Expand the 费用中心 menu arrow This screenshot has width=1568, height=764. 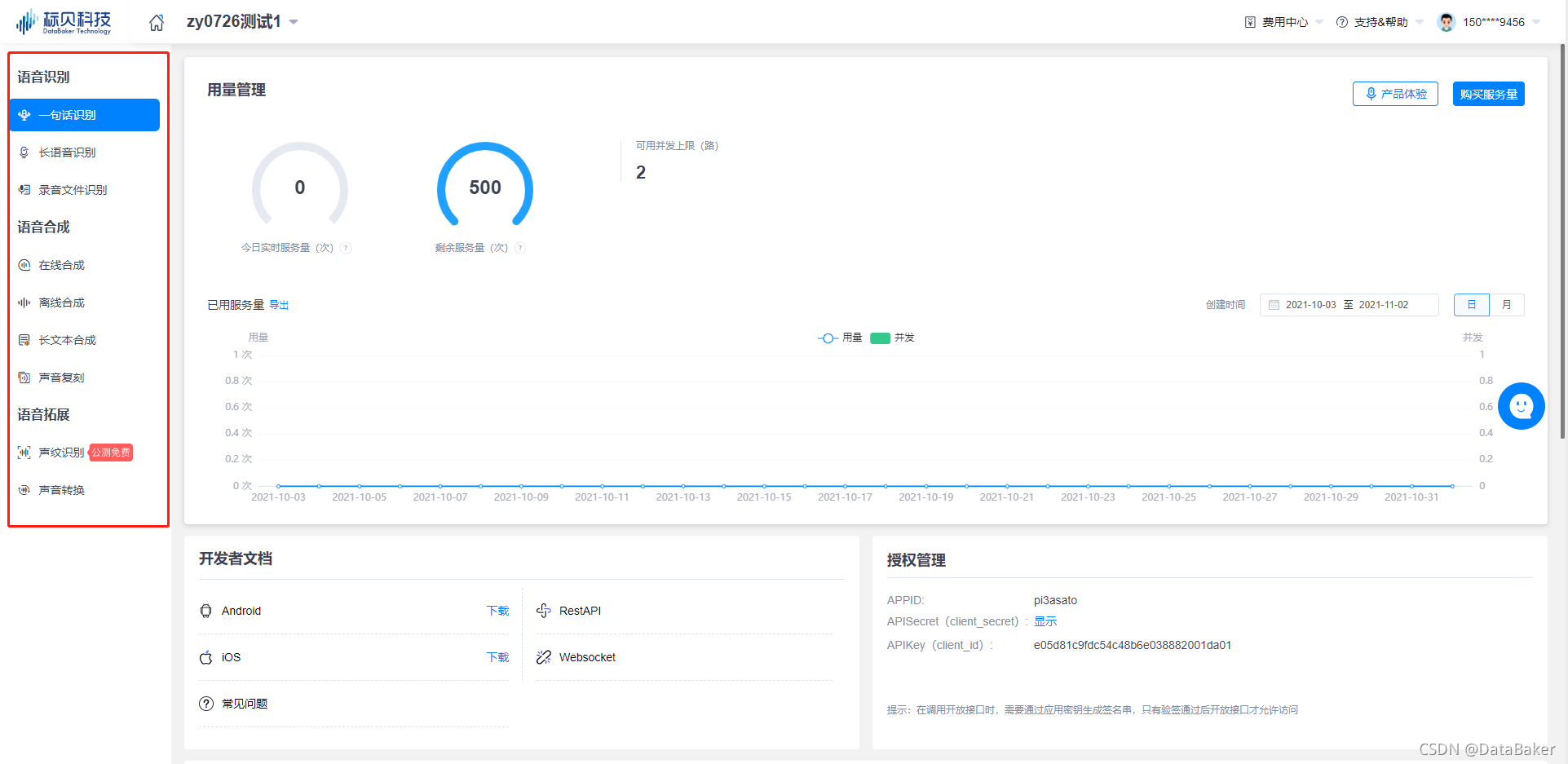pyautogui.click(x=1319, y=22)
